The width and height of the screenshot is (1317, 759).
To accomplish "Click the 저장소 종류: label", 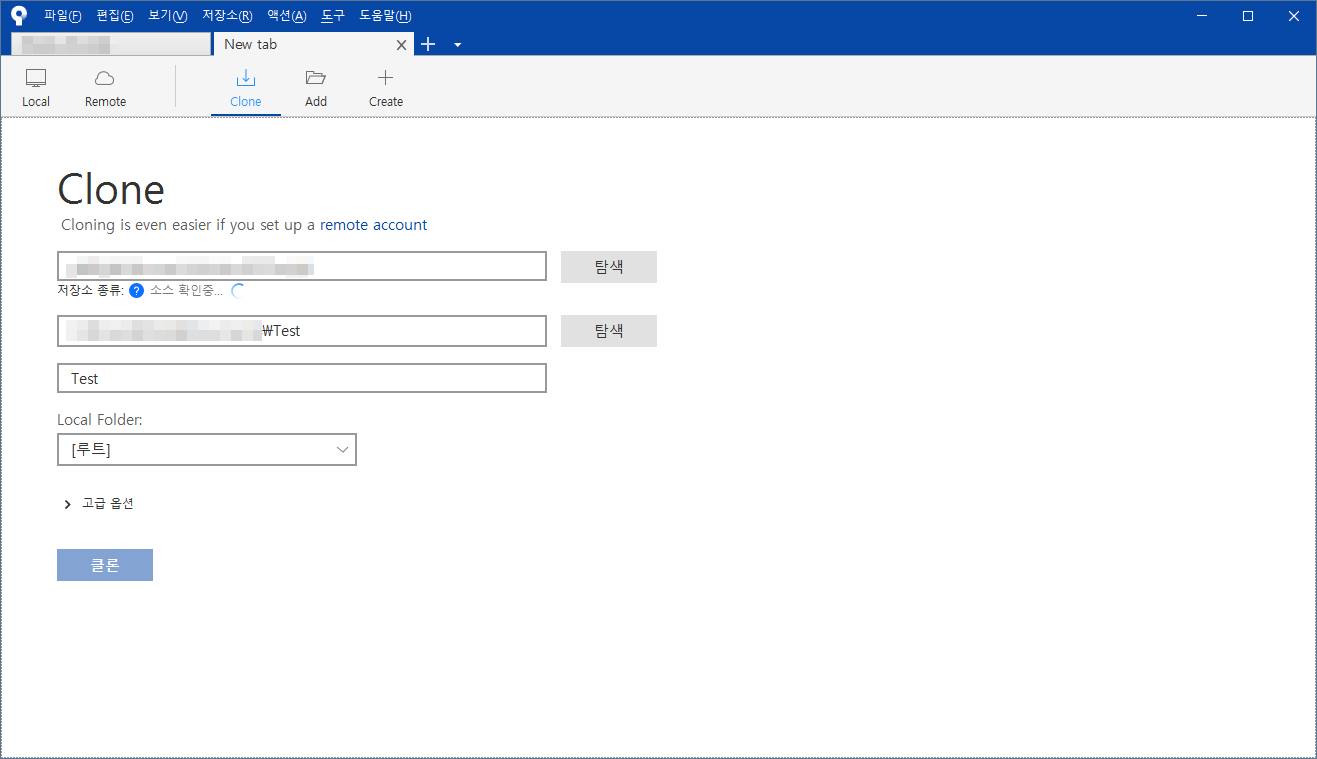I will 91,291.
